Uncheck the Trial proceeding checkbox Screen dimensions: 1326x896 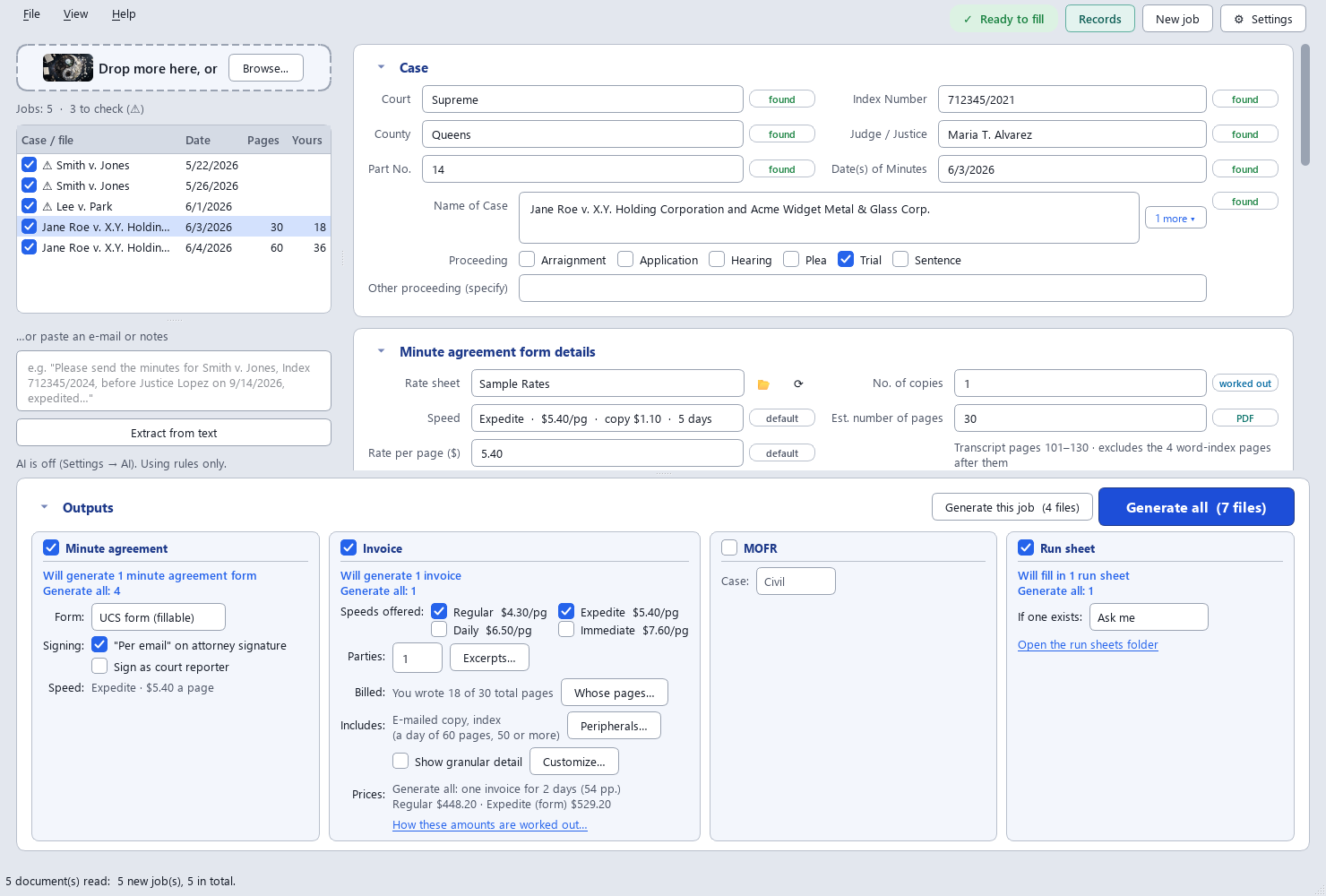point(846,259)
